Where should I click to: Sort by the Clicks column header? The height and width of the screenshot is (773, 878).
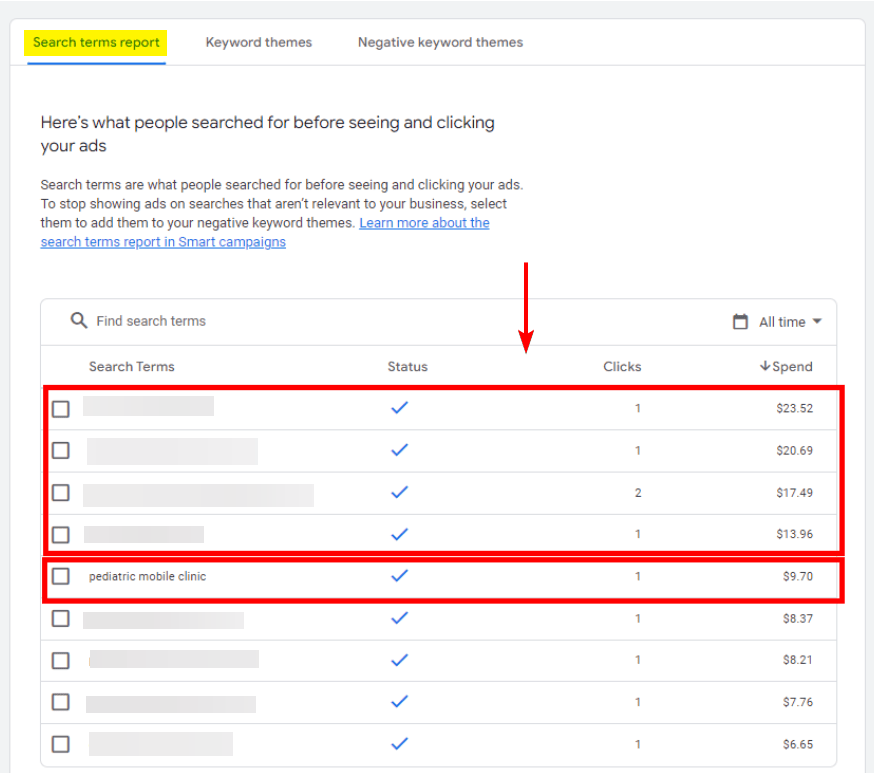[622, 366]
